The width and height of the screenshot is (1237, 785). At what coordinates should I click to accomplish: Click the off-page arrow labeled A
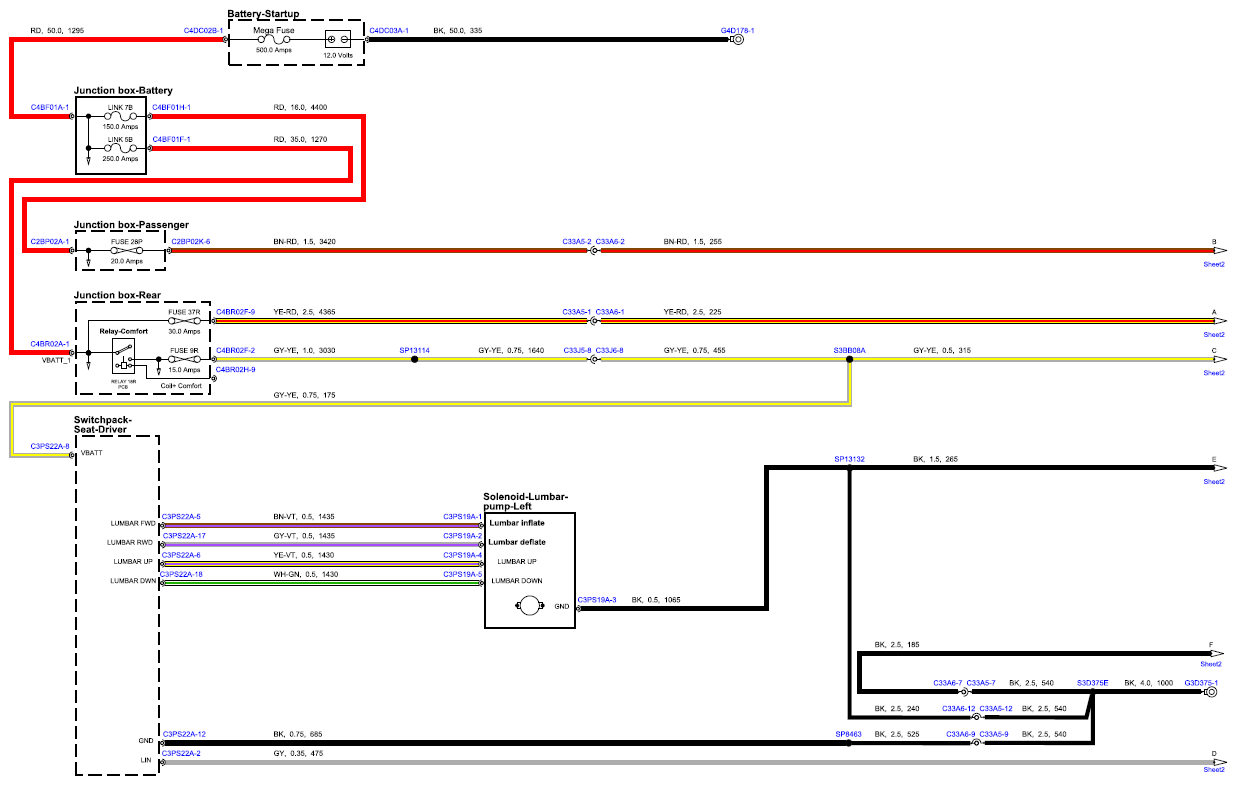[1218, 321]
